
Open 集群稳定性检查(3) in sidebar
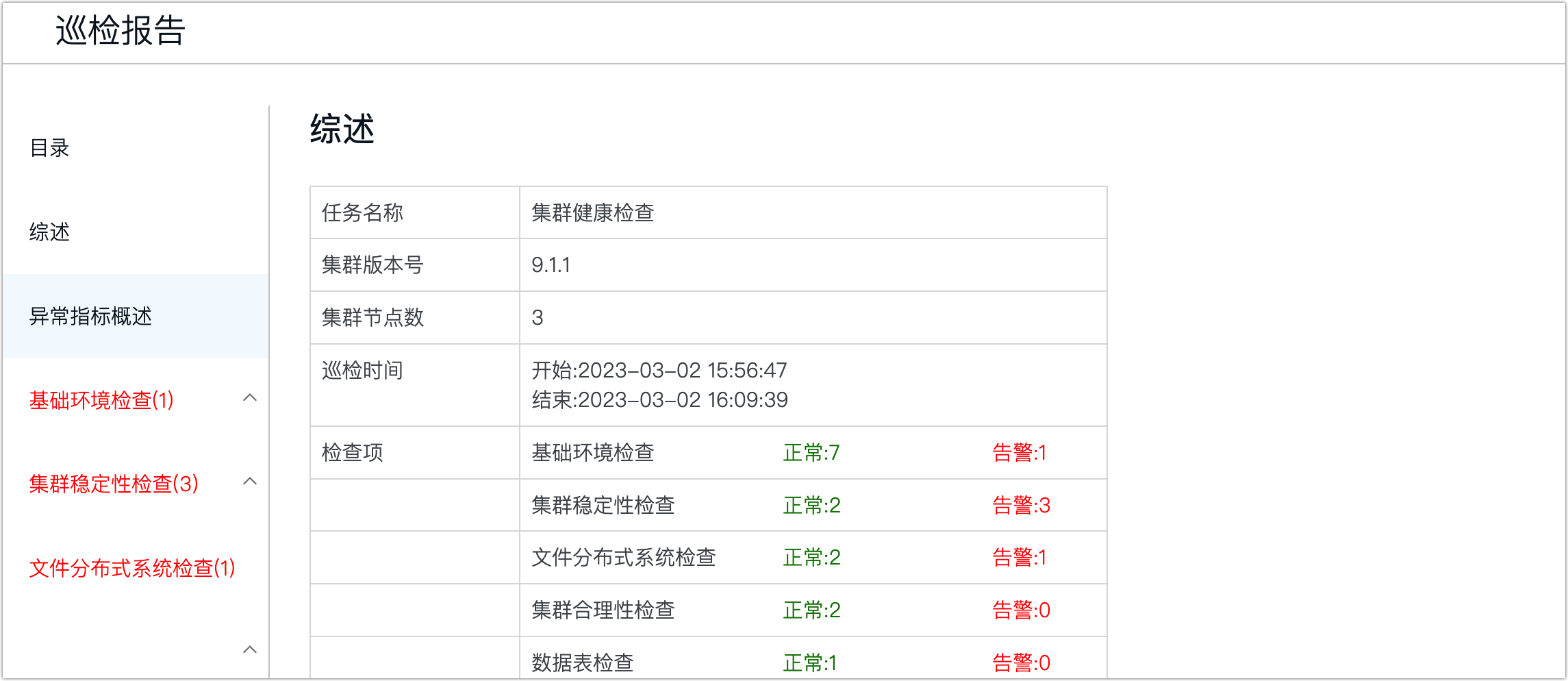click(114, 484)
